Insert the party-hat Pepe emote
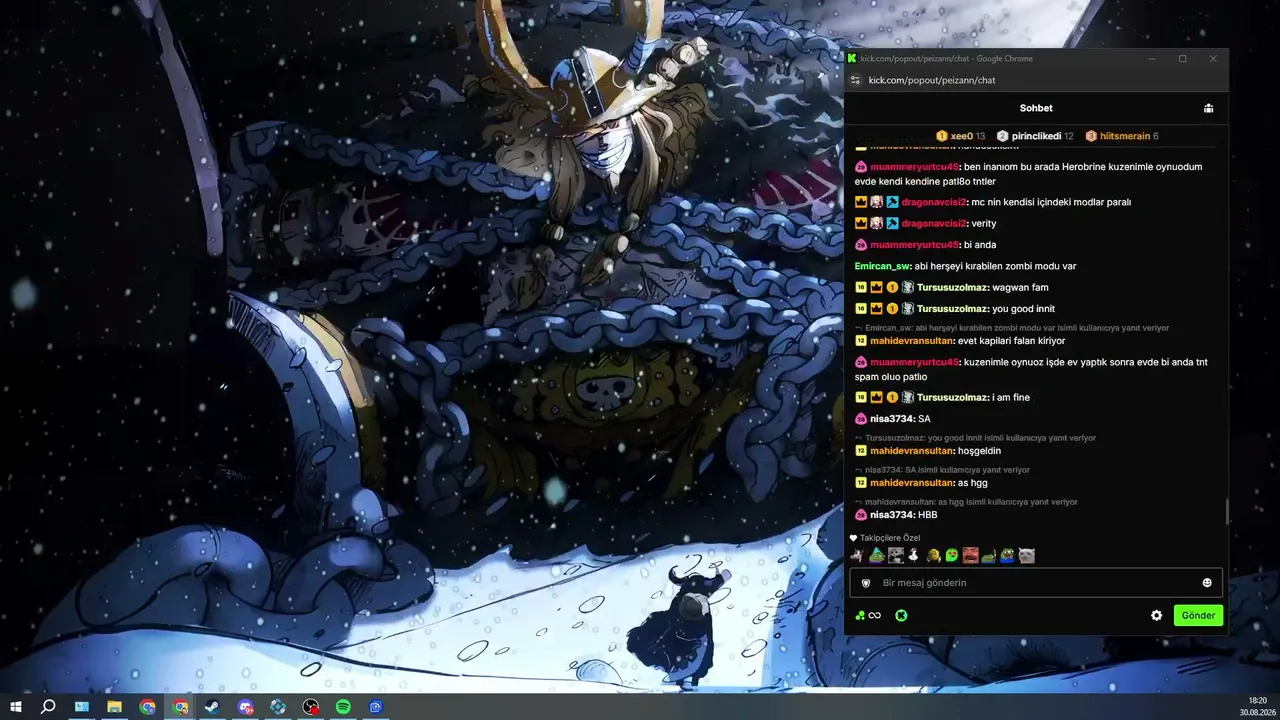This screenshot has width=1280, height=720. [x=876, y=555]
